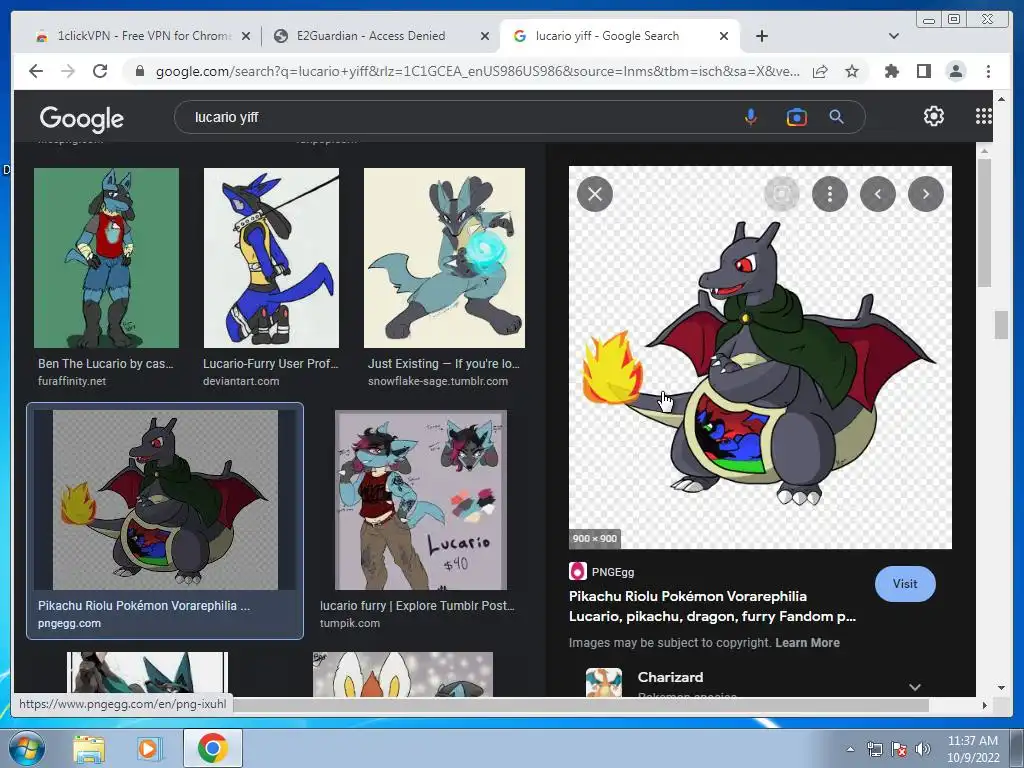Switch to the 1clickVPN tab
This screenshot has height=768, width=1024.
coord(134,36)
